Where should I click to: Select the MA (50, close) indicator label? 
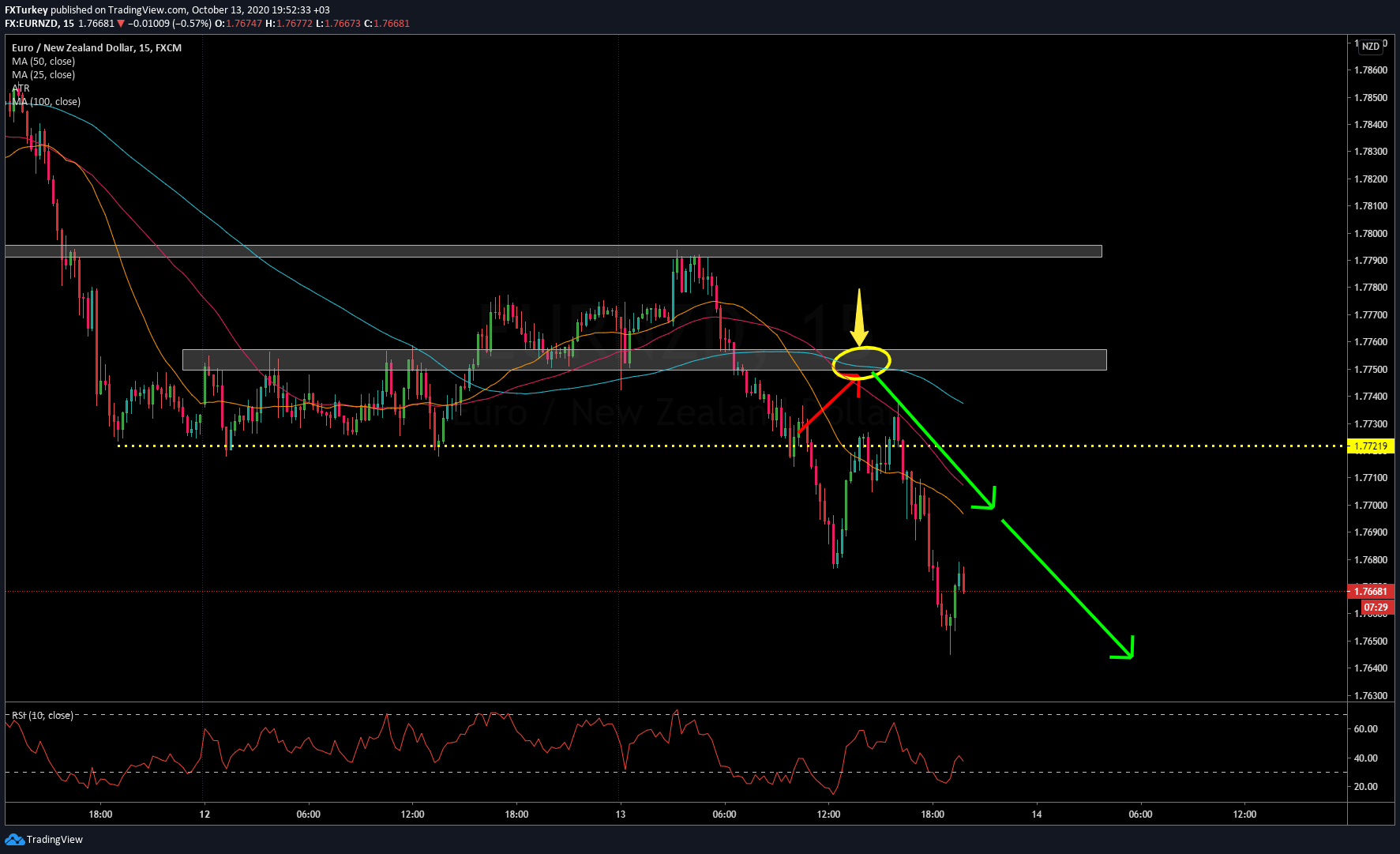coord(43,61)
